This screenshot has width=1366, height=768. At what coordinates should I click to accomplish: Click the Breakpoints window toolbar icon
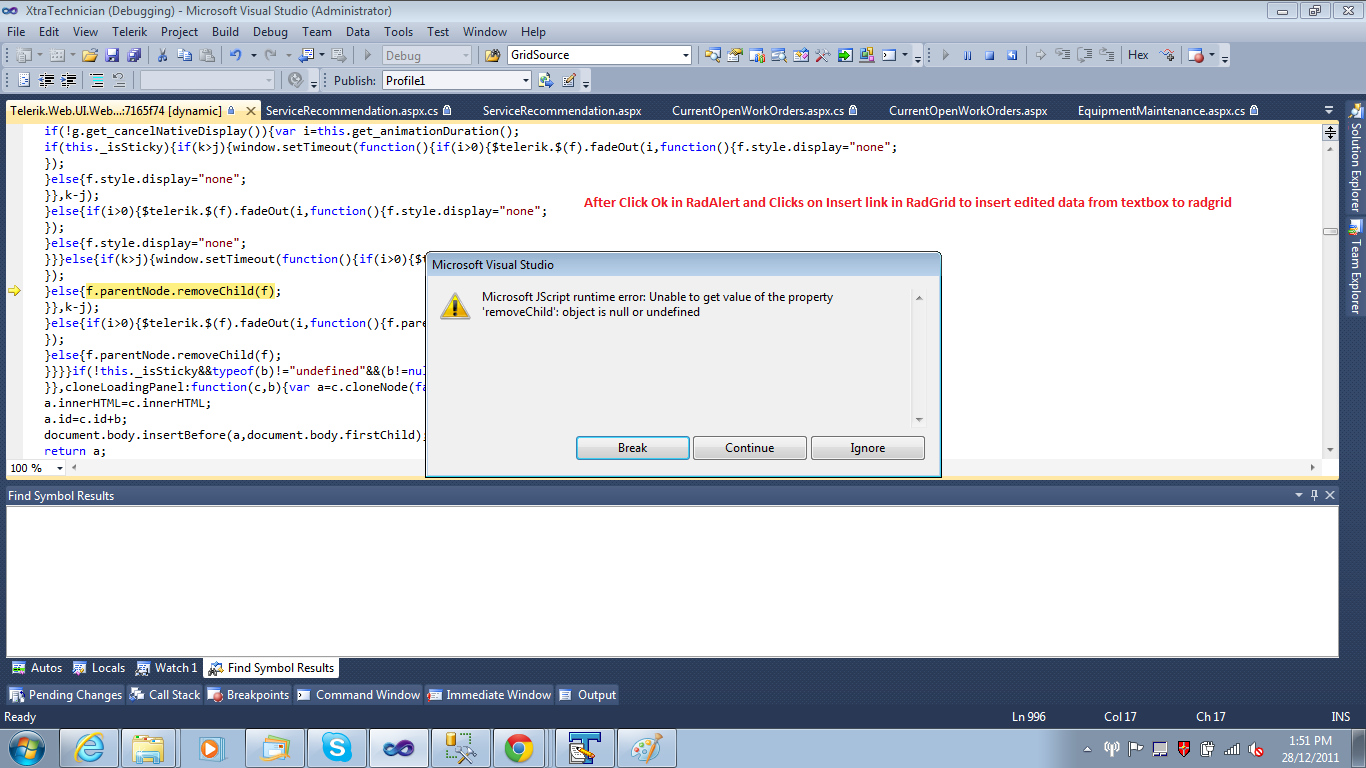[1195, 56]
